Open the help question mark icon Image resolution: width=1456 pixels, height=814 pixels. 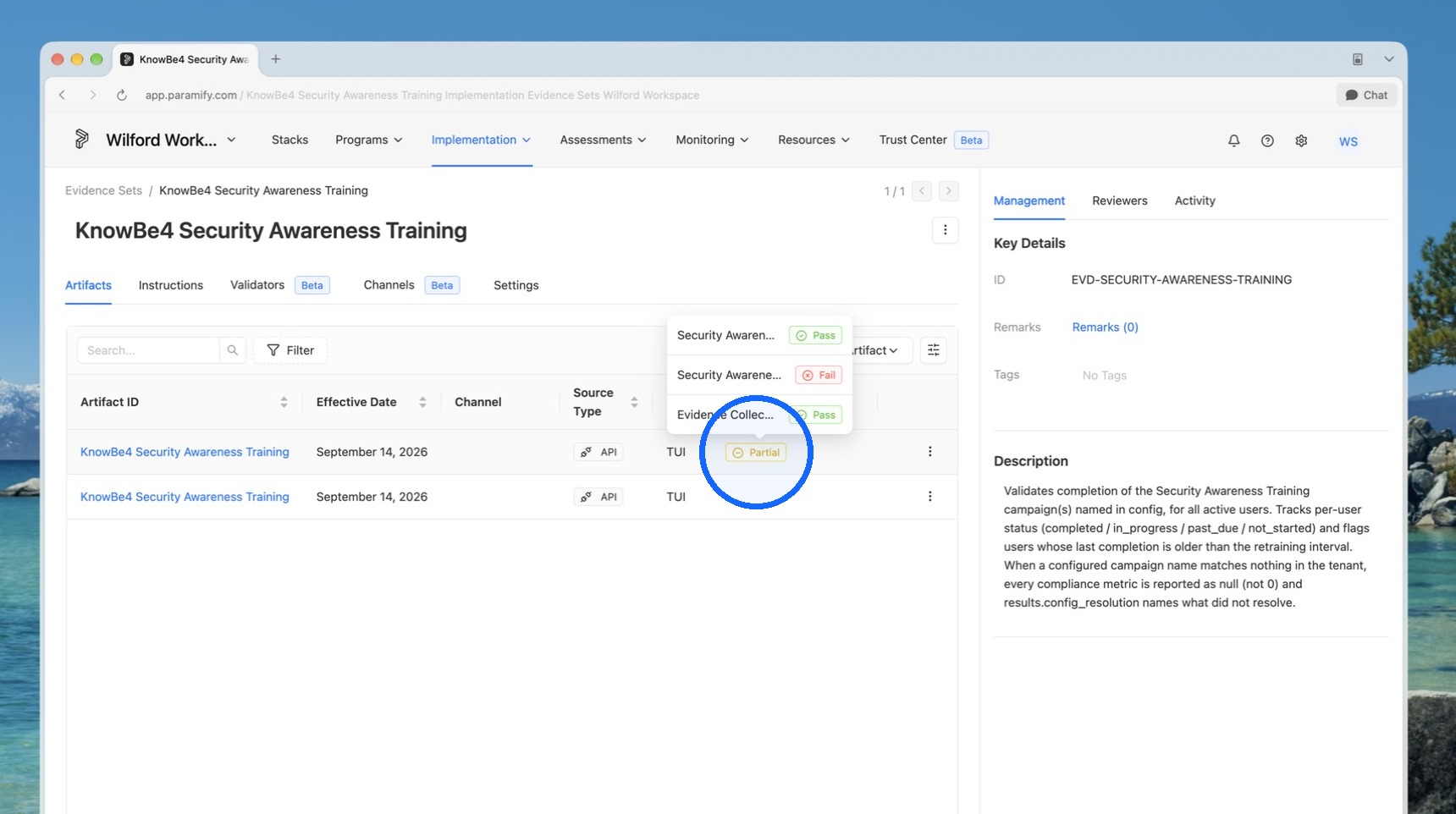[1267, 141]
